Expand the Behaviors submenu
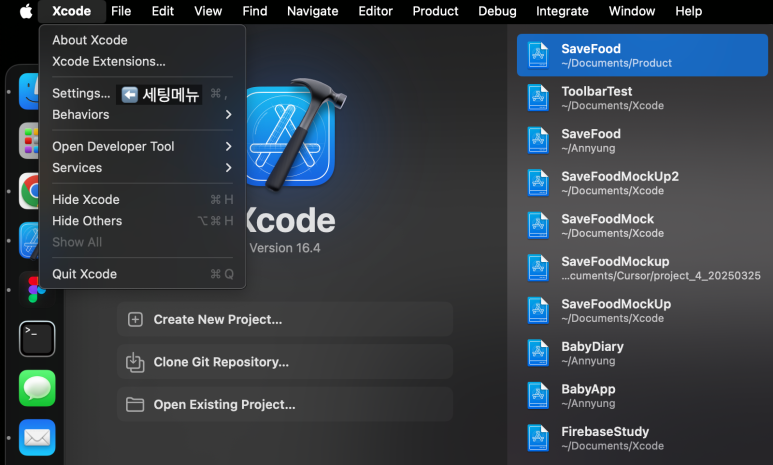 [x=142, y=114]
